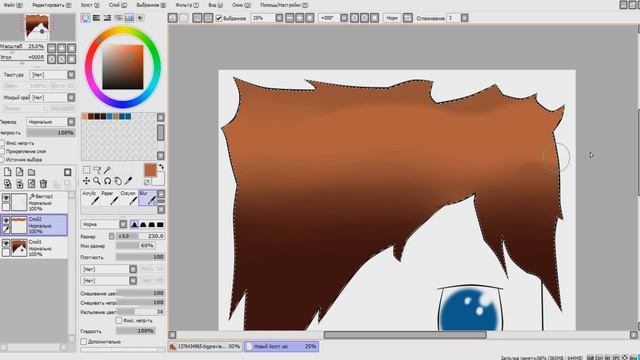Toggle the Выбранное checkbox in toolbar
Image resolution: width=640 pixels, height=360 pixels.
[x=219, y=18]
